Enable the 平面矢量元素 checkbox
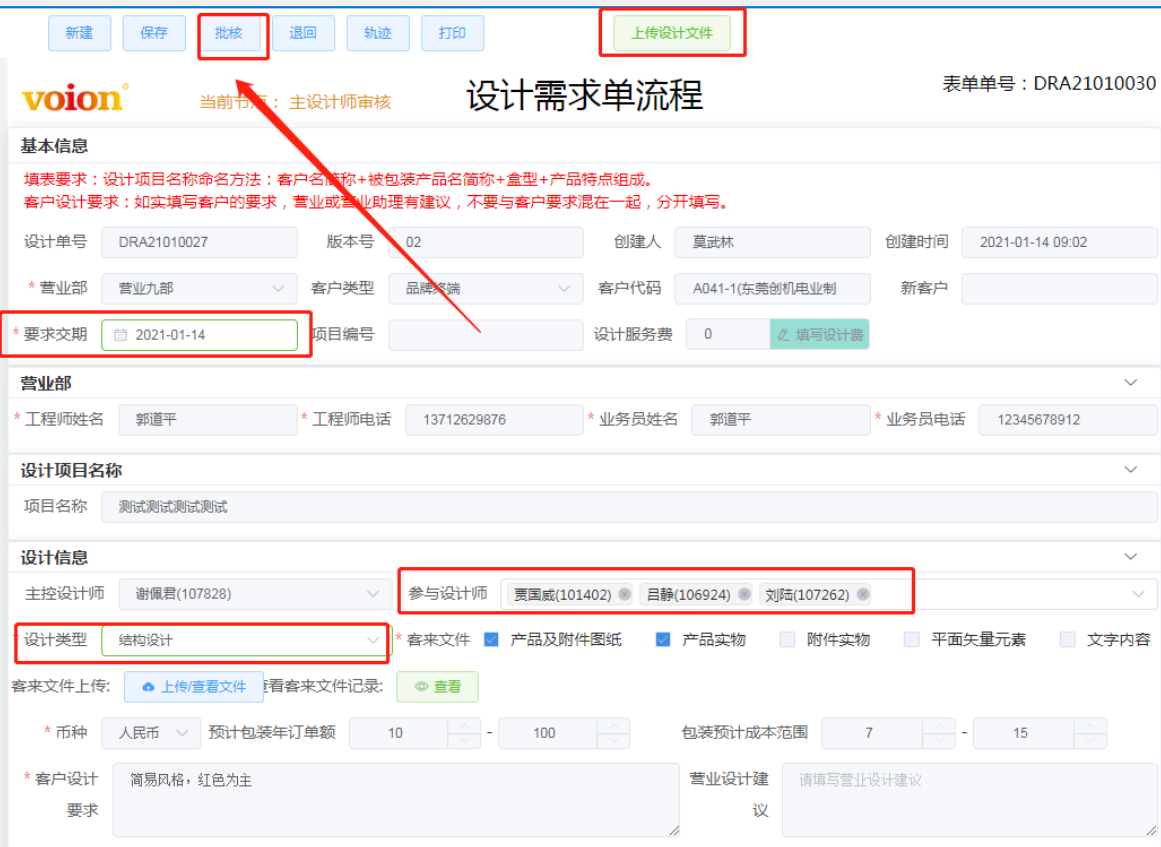 point(911,639)
